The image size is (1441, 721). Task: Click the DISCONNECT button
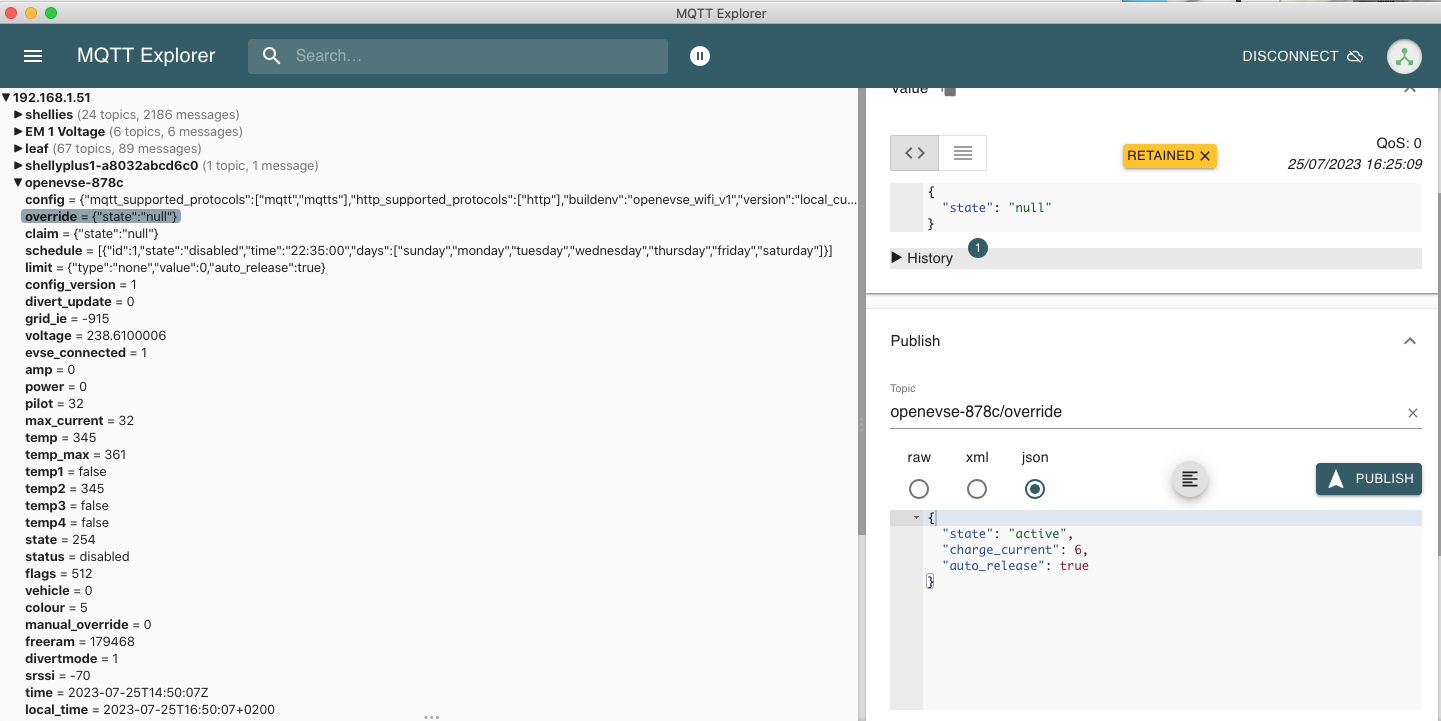1303,56
